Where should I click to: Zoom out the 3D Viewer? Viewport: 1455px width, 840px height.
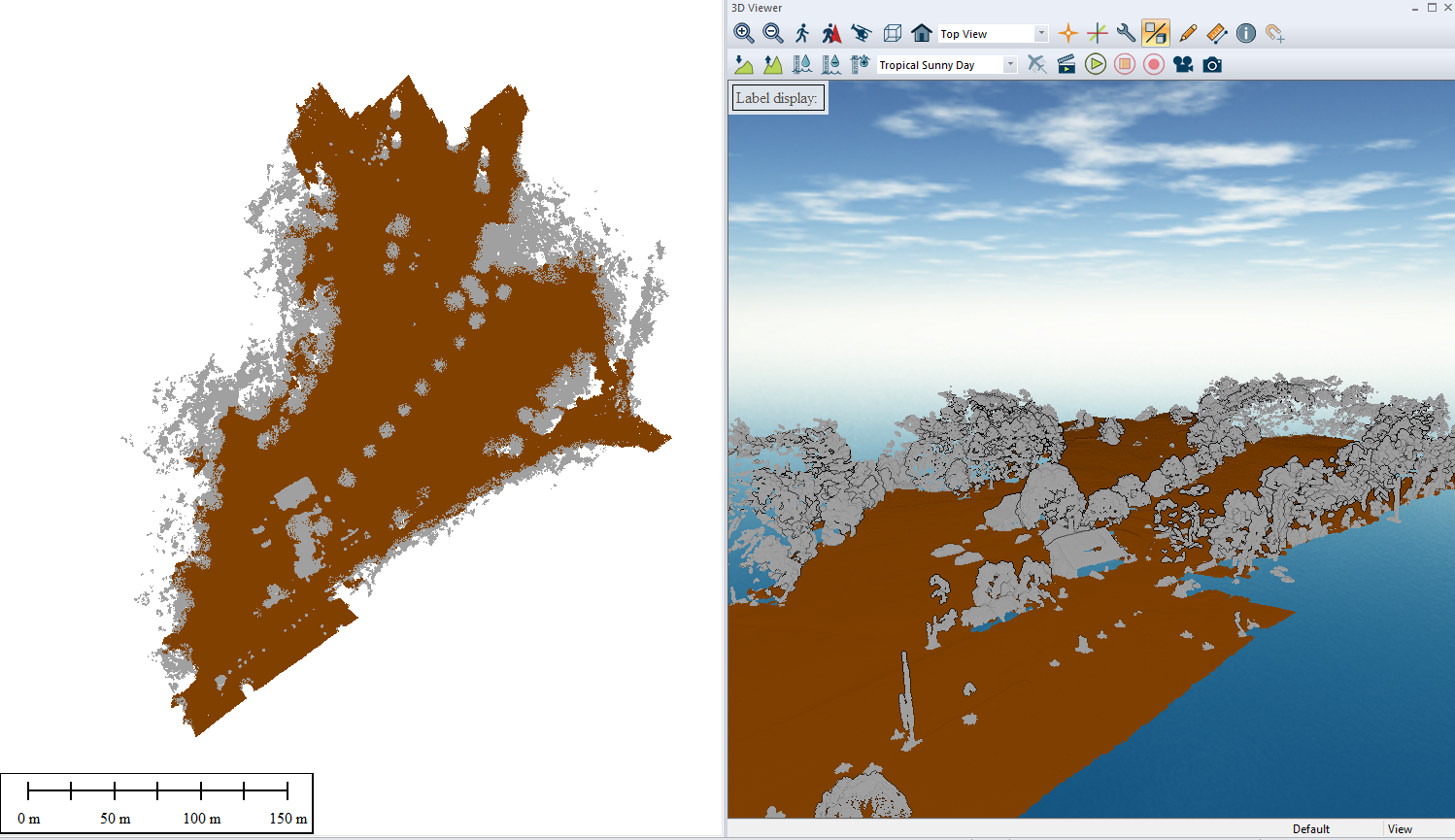[773, 34]
